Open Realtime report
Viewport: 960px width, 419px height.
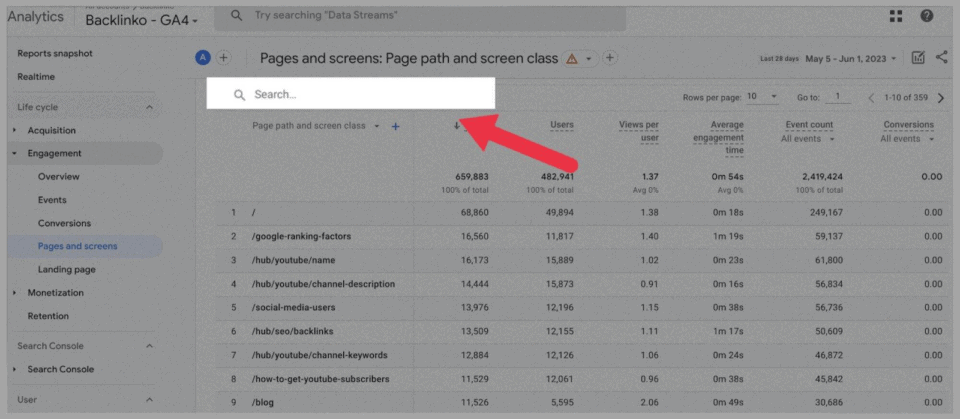(36, 77)
